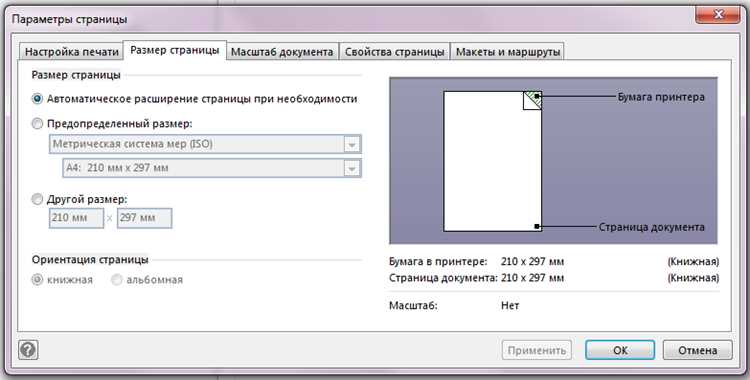Choose альбомная orientation radio button

pyautogui.click(x=116, y=279)
